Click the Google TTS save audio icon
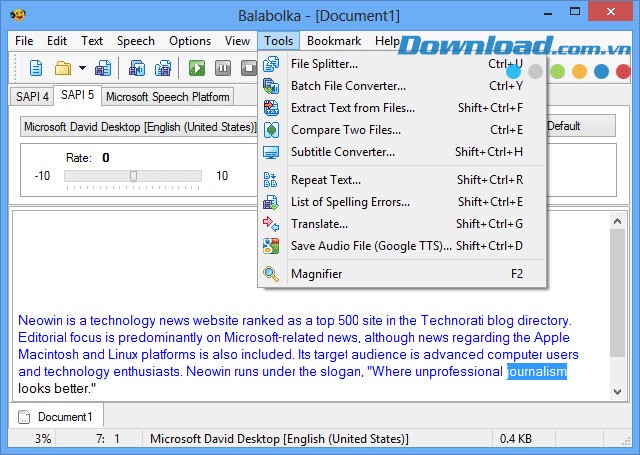Screen dimensions: 640x455 coord(271,246)
